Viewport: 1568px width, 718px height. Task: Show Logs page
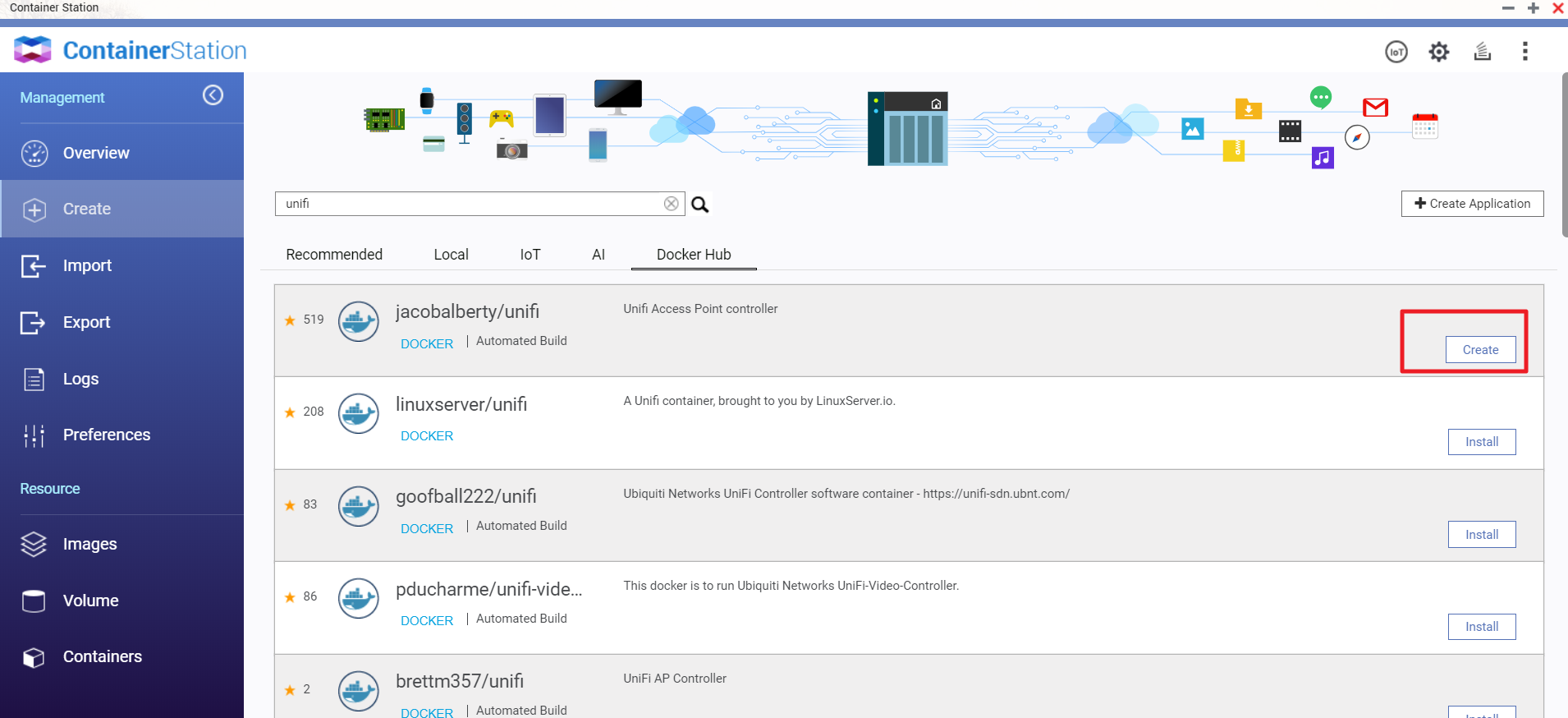click(x=80, y=379)
